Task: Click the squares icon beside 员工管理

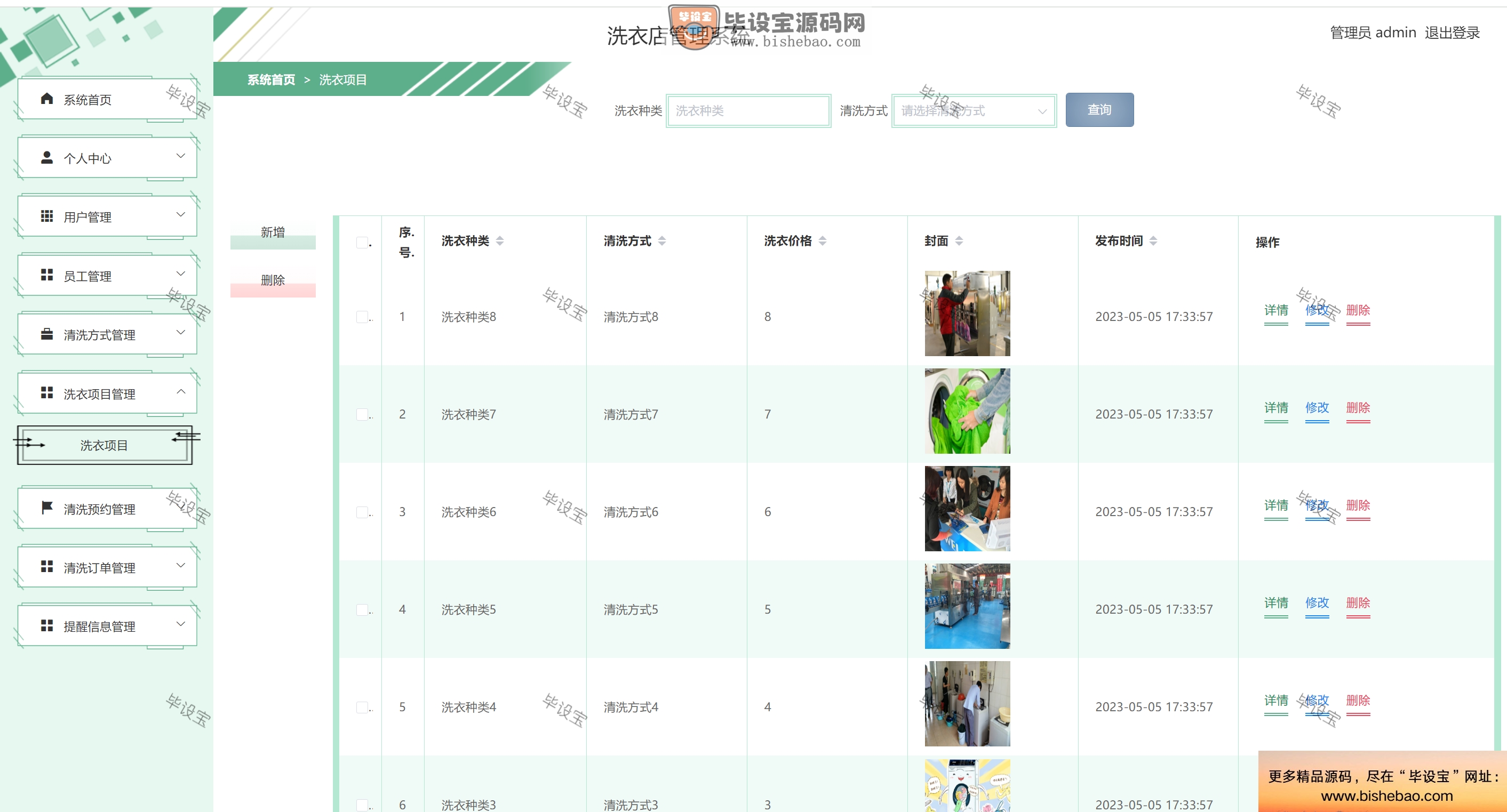Action: 47,275
